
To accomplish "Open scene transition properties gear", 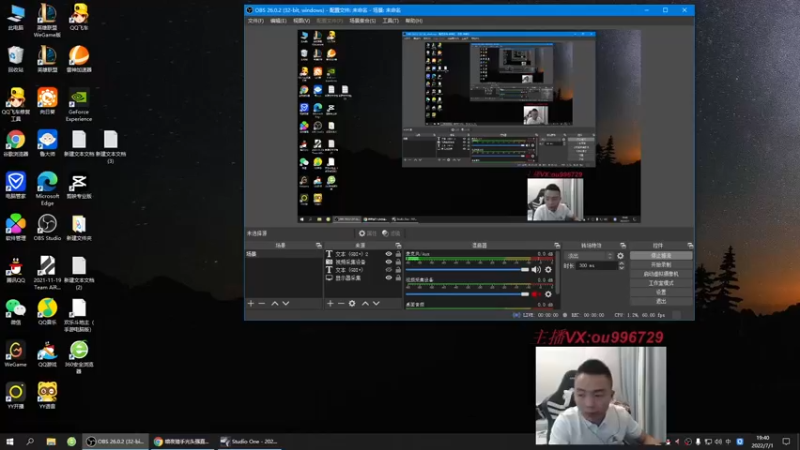I will [620, 256].
